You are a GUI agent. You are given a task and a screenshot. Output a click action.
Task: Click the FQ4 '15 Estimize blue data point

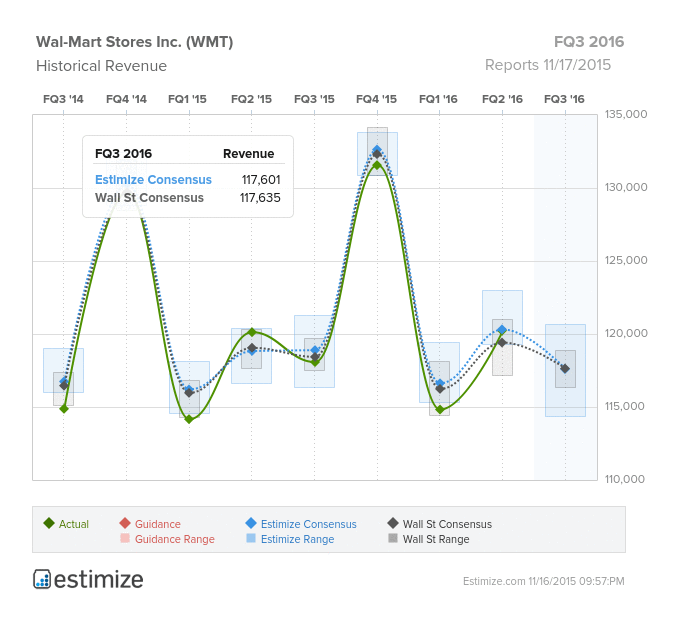click(377, 149)
